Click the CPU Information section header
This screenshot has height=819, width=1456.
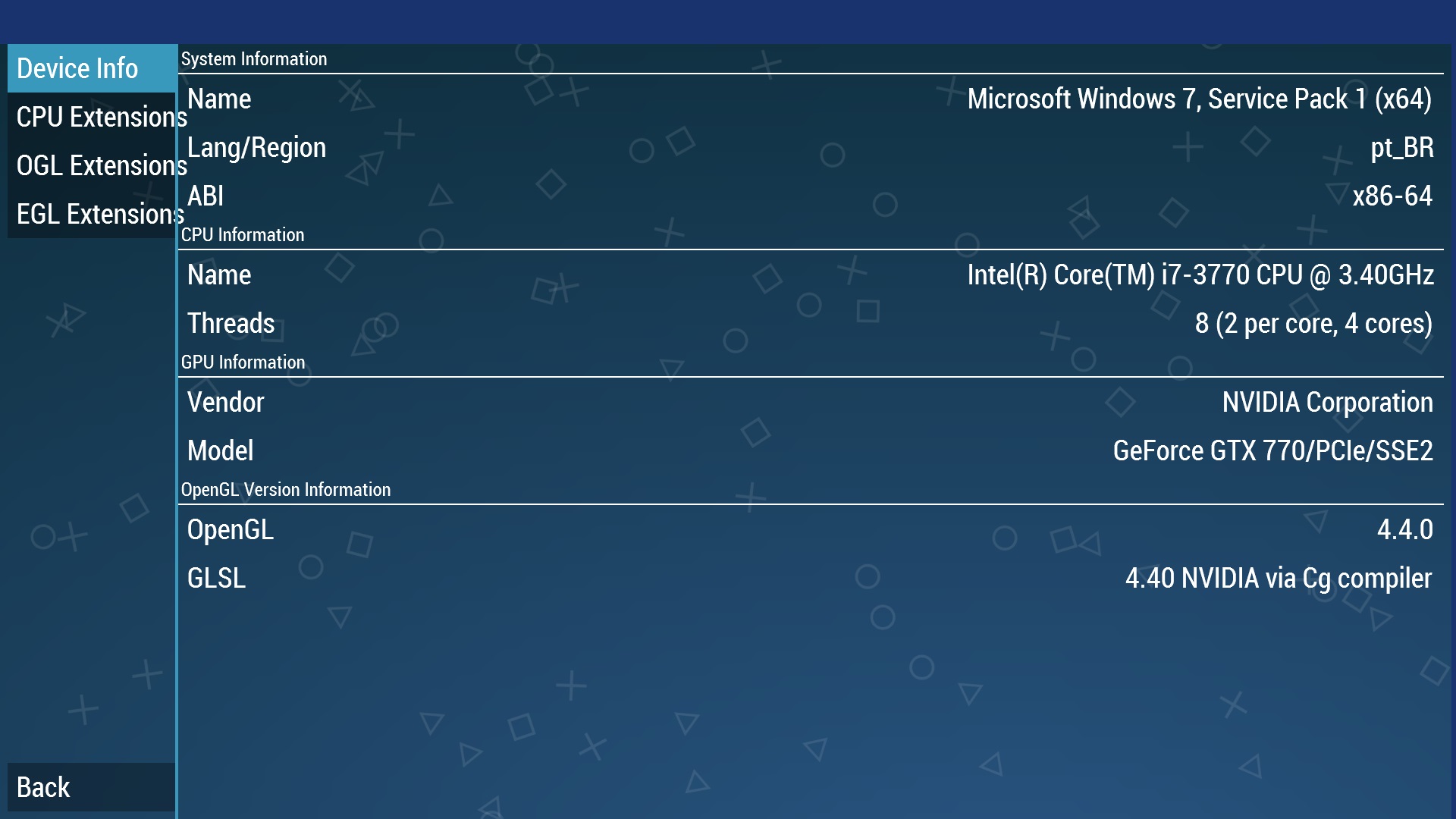coord(243,235)
